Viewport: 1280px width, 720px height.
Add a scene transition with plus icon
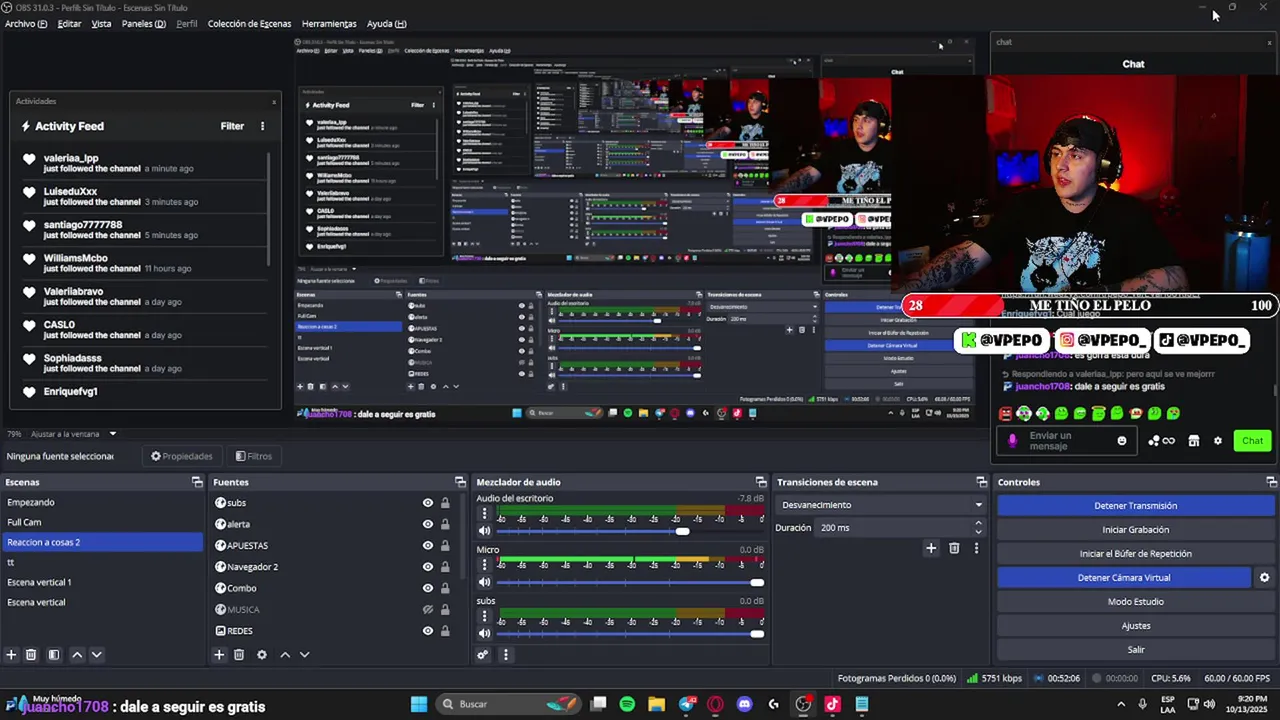tap(931, 548)
